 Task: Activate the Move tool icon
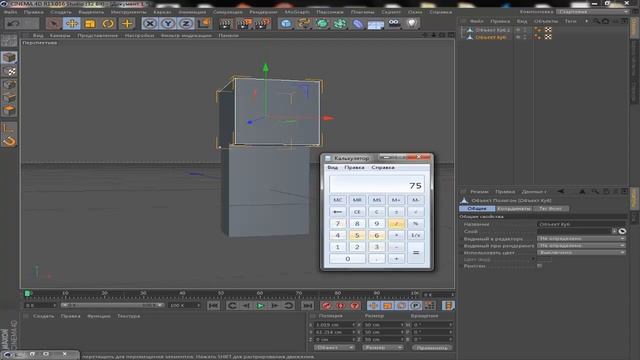[x=72, y=23]
